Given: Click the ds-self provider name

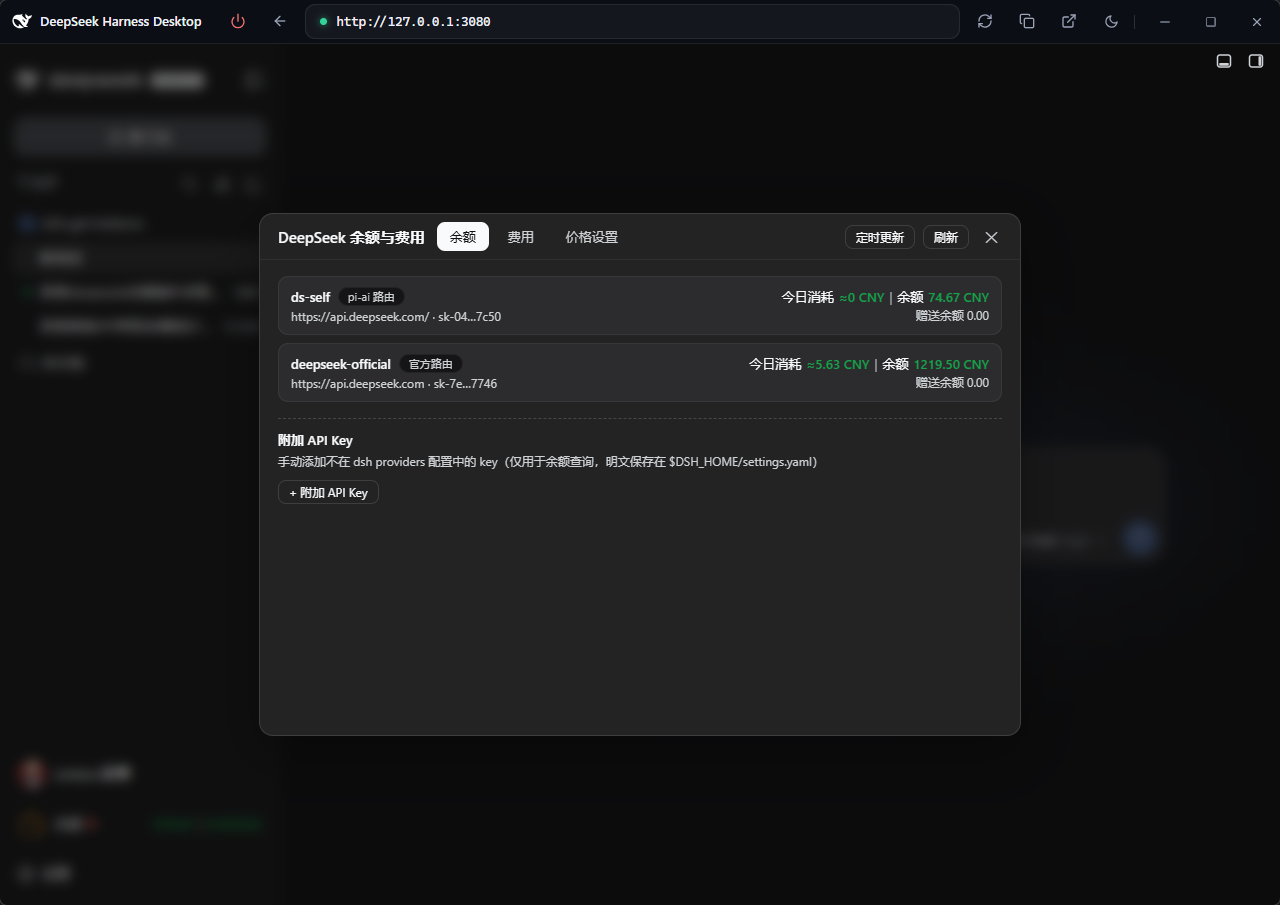Looking at the screenshot, I should [310, 297].
